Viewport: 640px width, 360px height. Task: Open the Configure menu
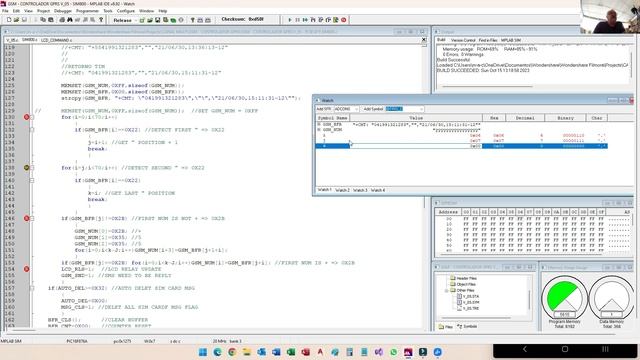click(x=126, y=11)
